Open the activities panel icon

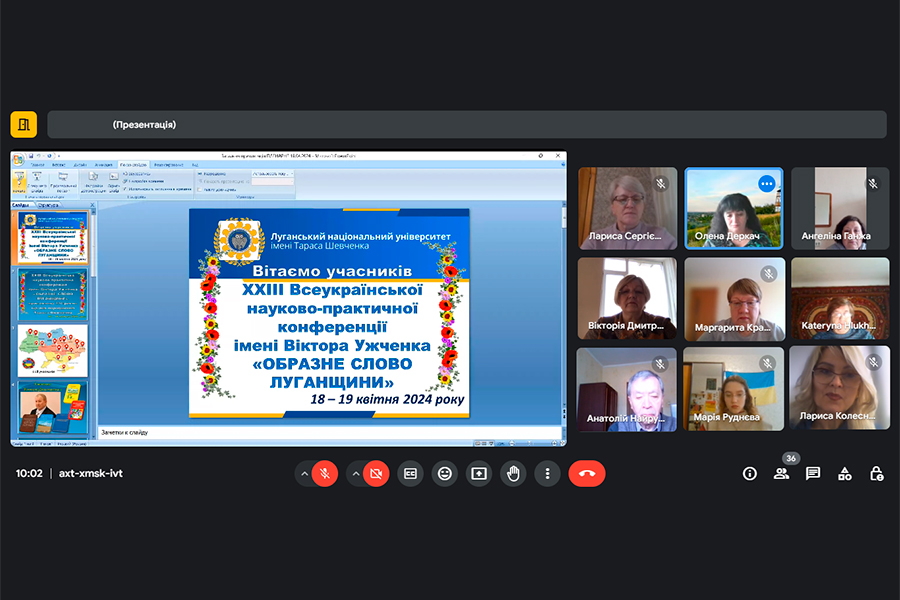click(x=845, y=474)
